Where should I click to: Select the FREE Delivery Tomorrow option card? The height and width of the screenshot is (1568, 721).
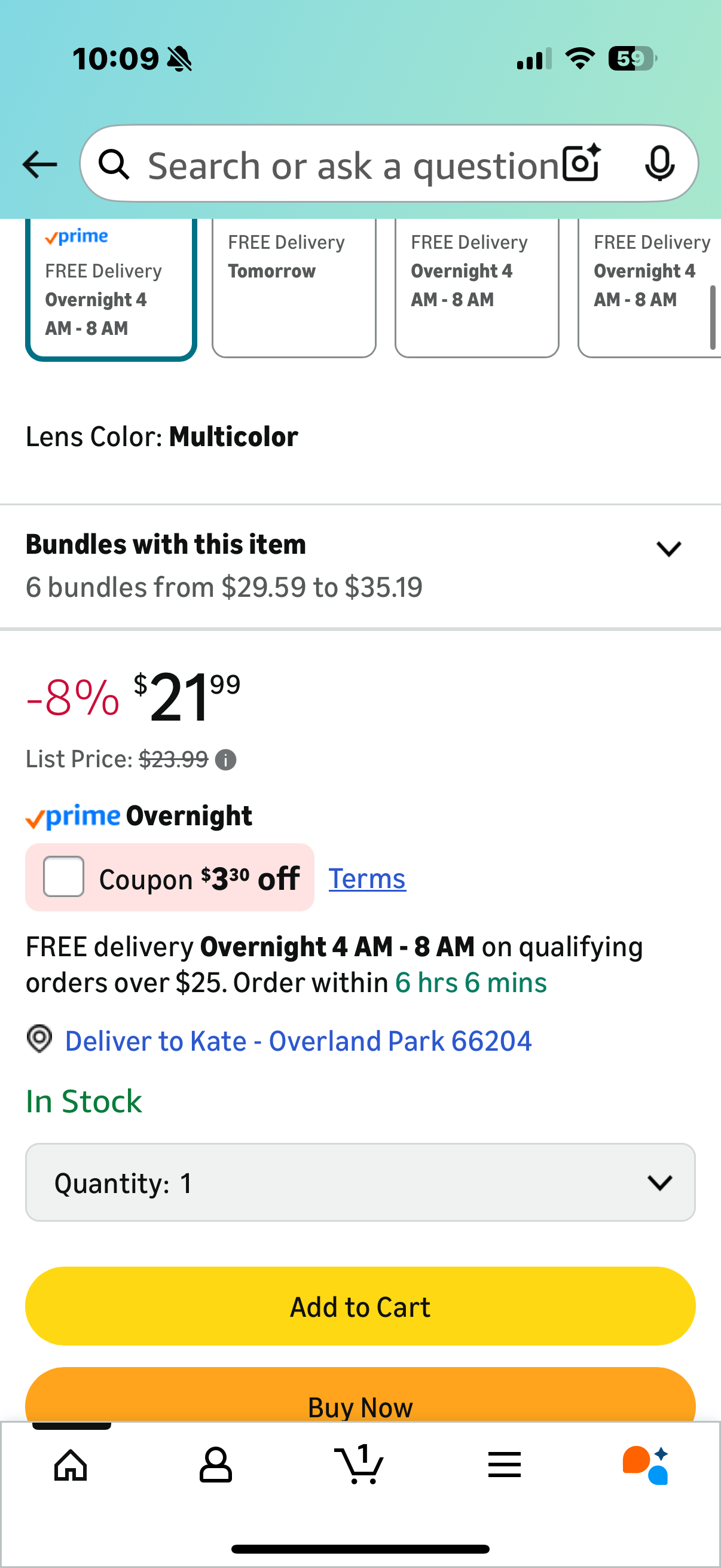pos(294,287)
